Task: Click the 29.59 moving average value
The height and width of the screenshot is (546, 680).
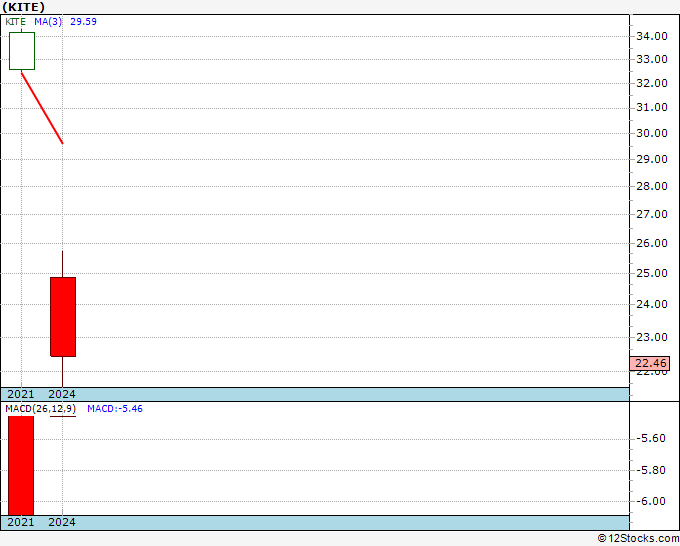Action: click(x=83, y=22)
